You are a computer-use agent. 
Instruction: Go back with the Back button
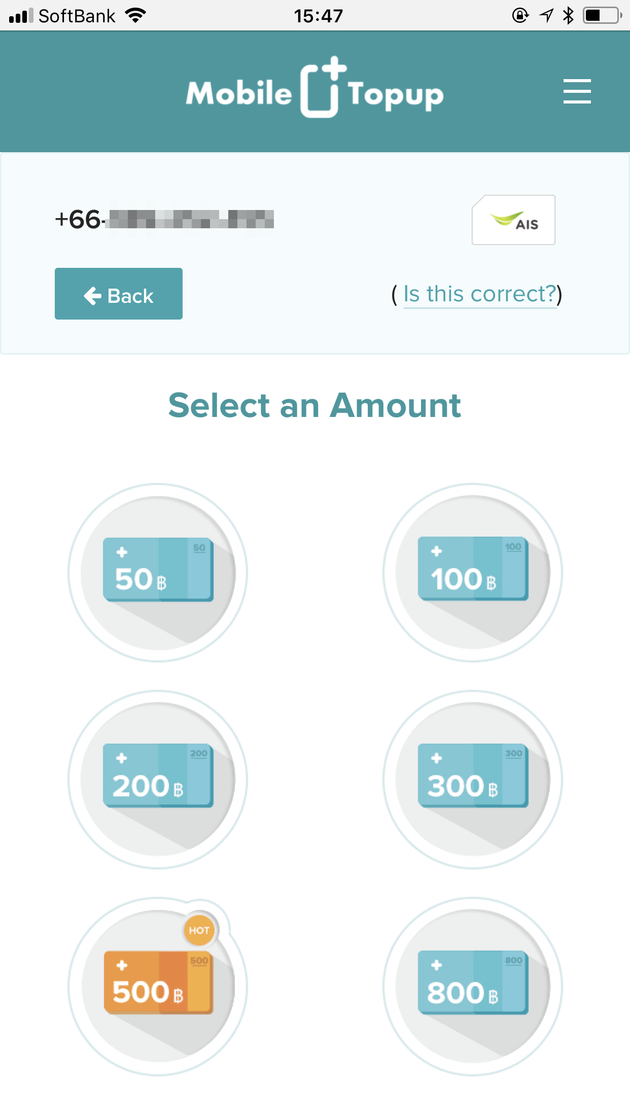[x=119, y=294]
